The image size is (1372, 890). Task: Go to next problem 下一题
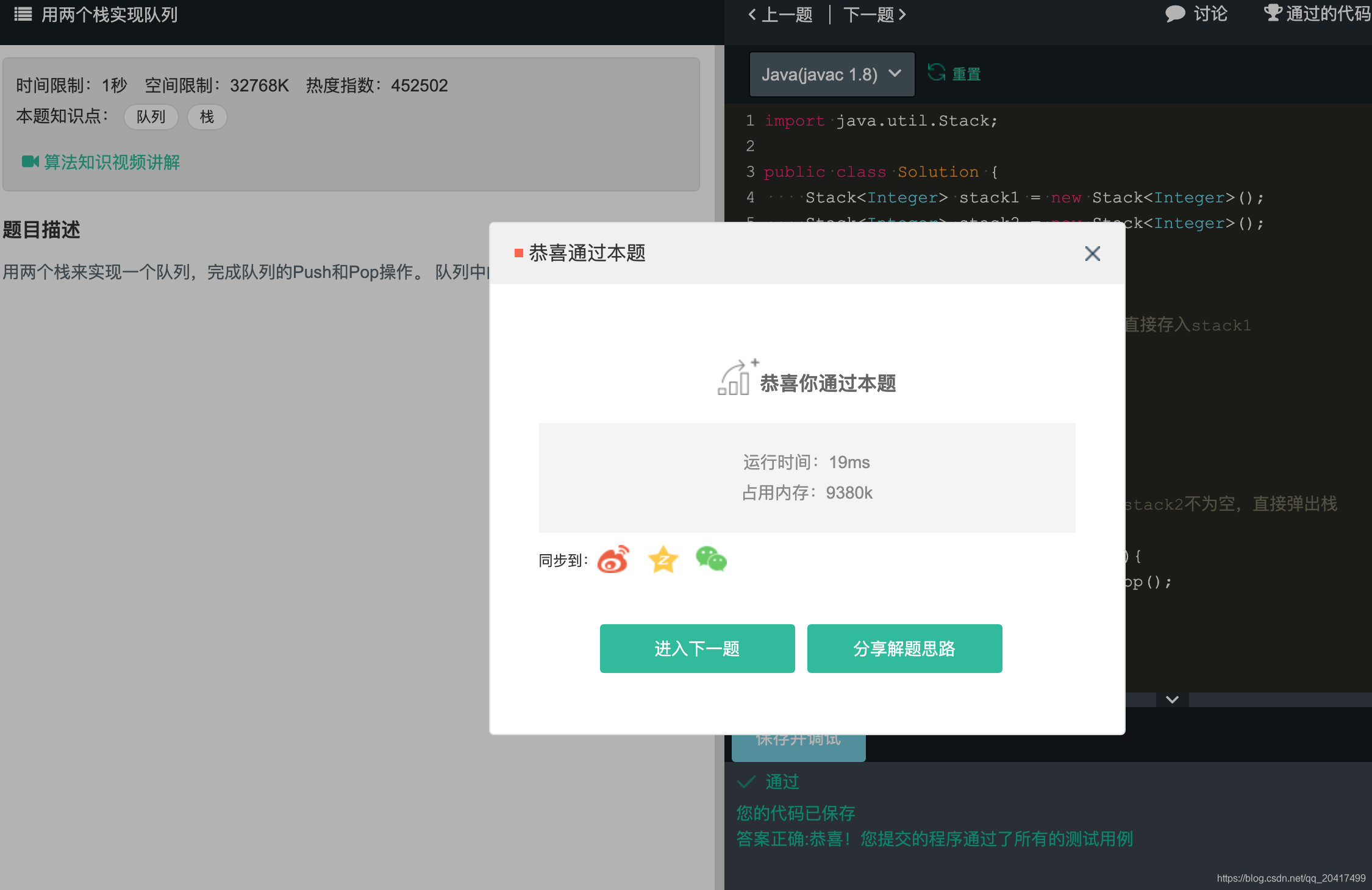click(874, 15)
